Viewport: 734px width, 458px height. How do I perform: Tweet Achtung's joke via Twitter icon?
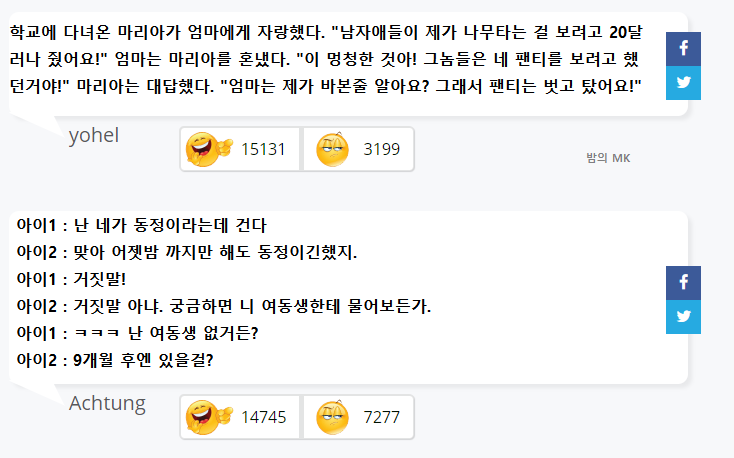683,317
